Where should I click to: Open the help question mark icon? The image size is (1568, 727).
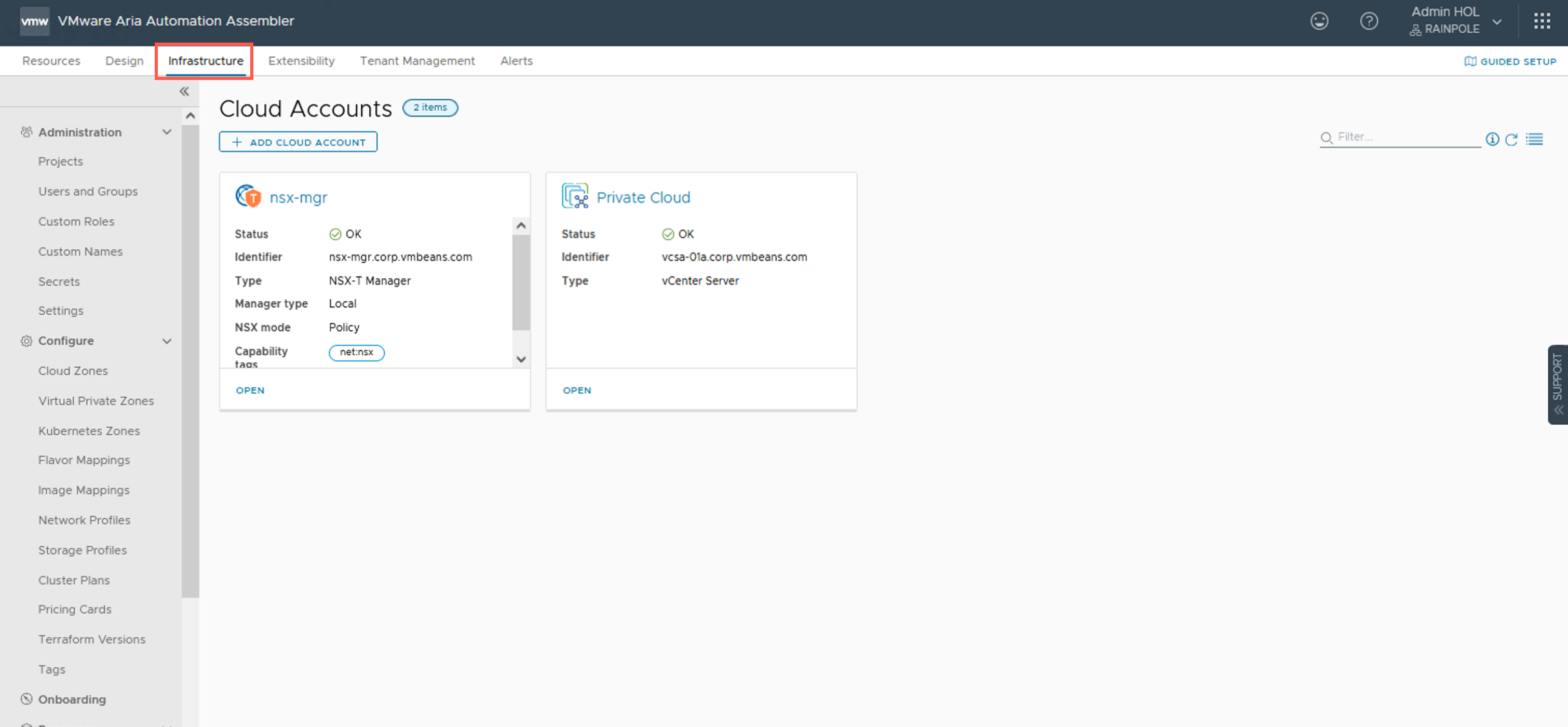1368,21
